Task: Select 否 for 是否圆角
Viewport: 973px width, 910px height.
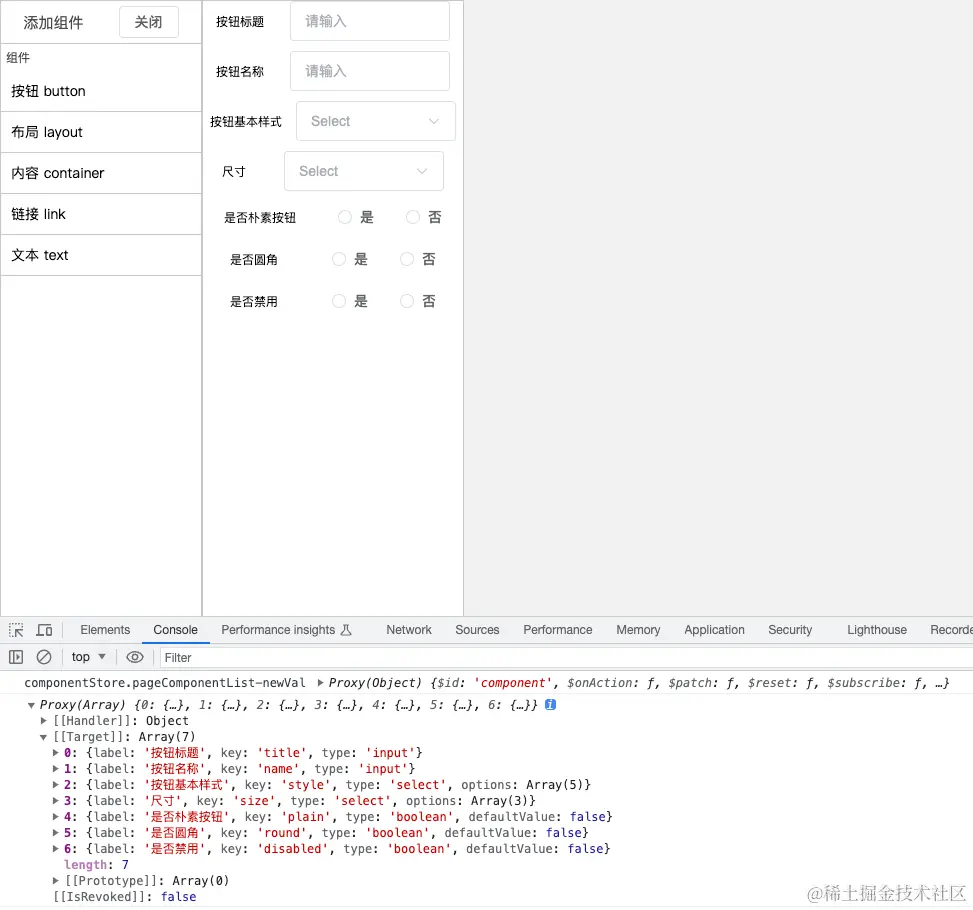Action: point(407,259)
